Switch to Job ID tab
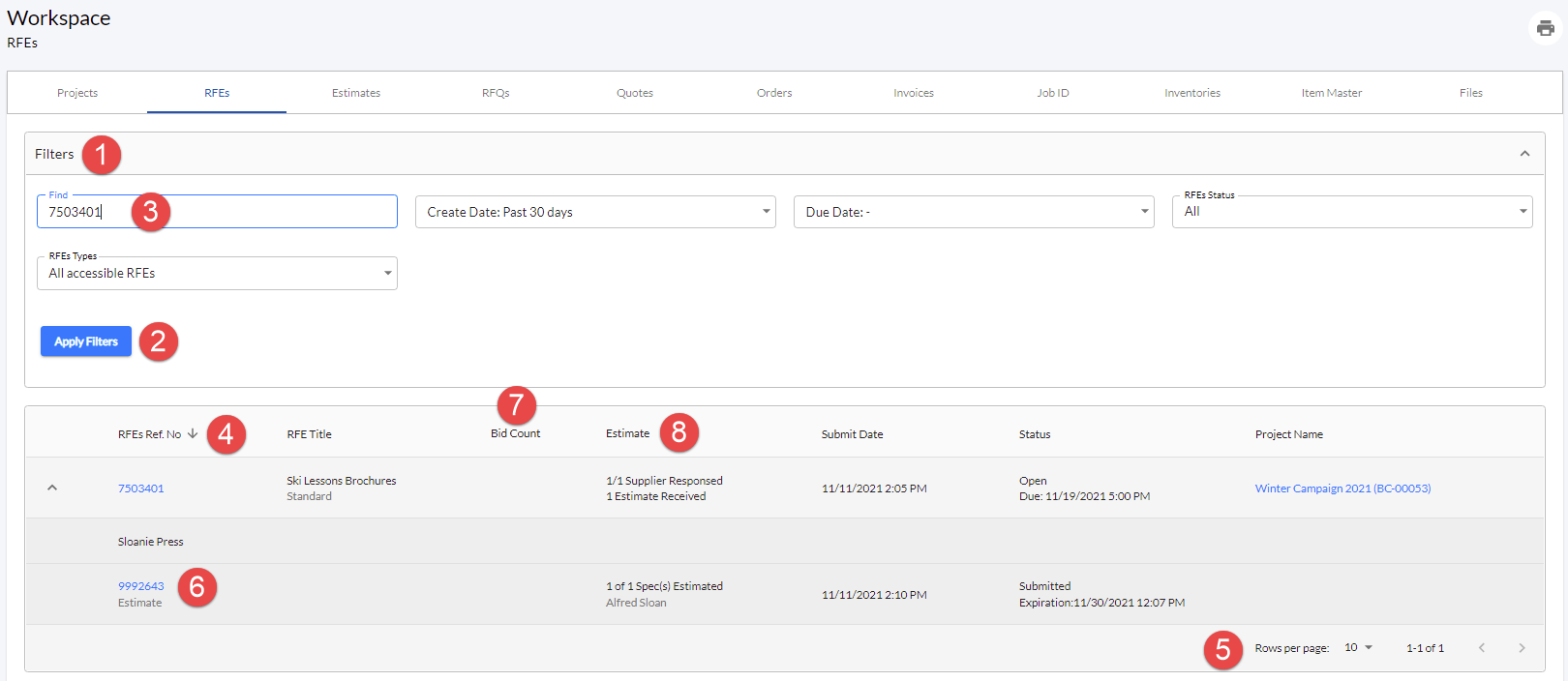 (1053, 93)
